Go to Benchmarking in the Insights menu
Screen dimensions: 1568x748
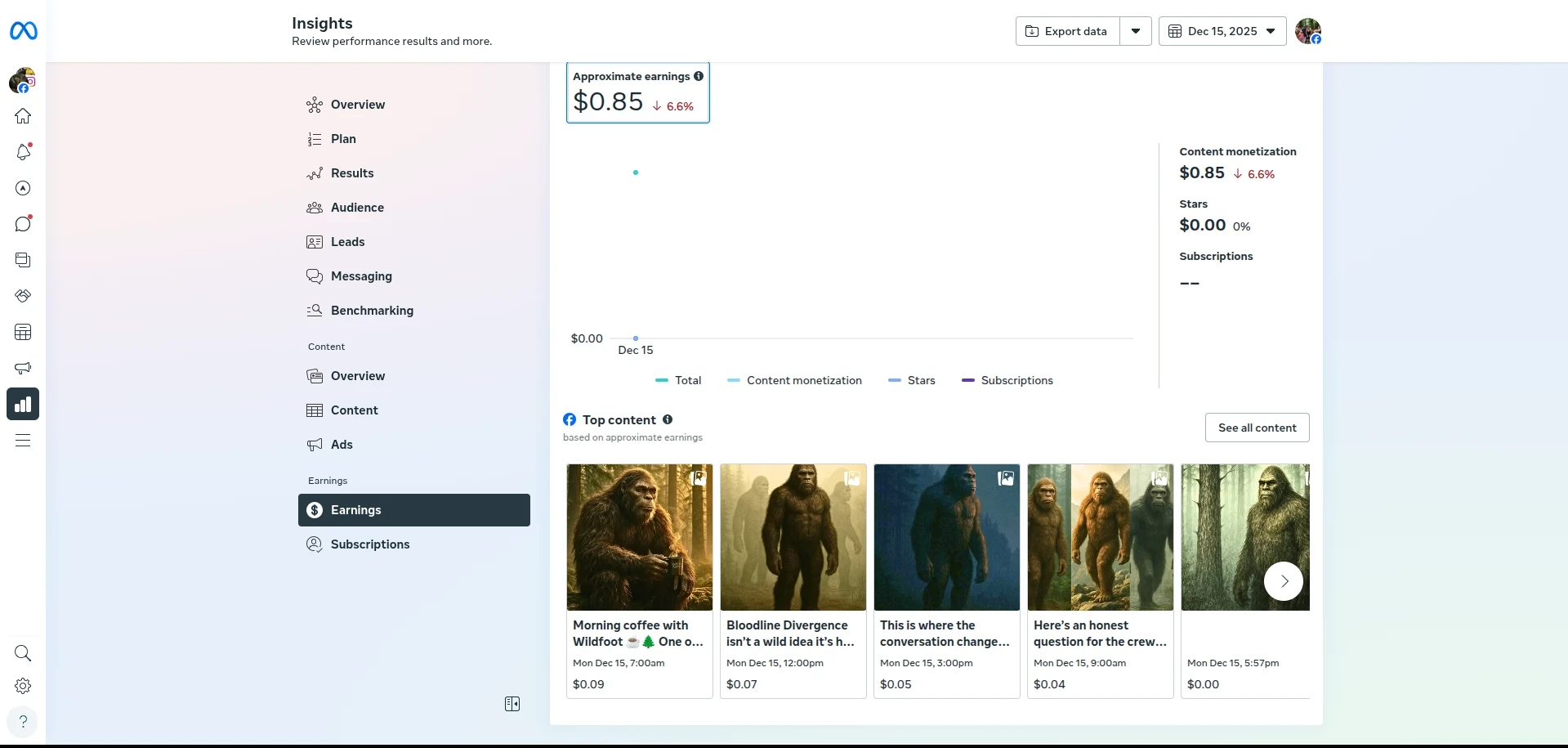tap(372, 311)
